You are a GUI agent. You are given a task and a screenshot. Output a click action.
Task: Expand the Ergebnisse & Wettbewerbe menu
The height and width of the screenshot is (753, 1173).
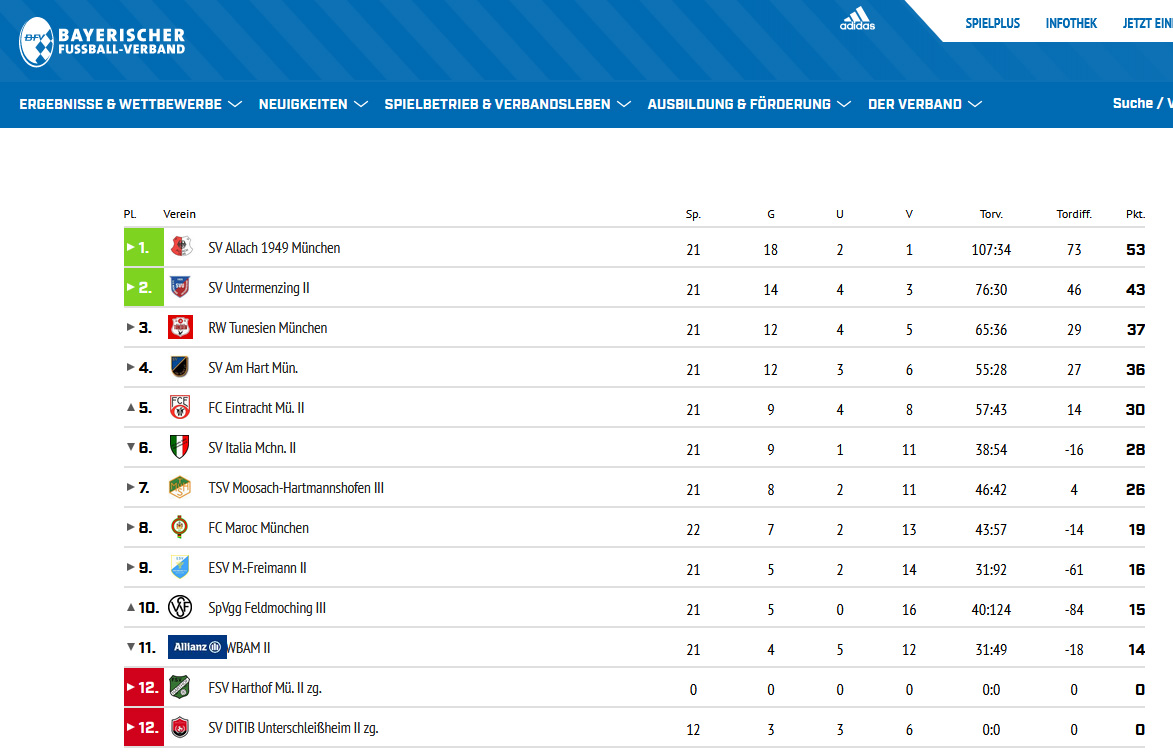tap(130, 104)
